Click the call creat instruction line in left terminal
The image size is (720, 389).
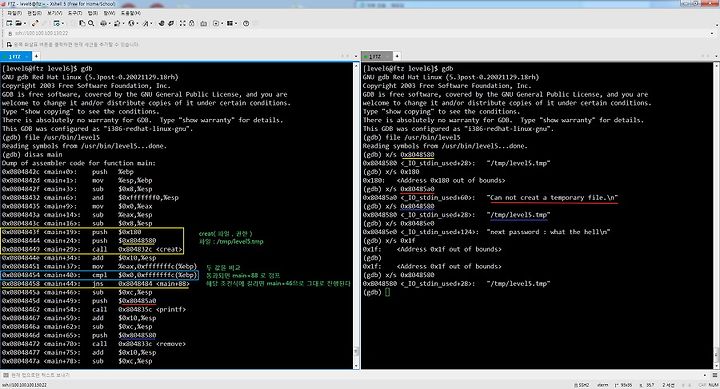92,249
